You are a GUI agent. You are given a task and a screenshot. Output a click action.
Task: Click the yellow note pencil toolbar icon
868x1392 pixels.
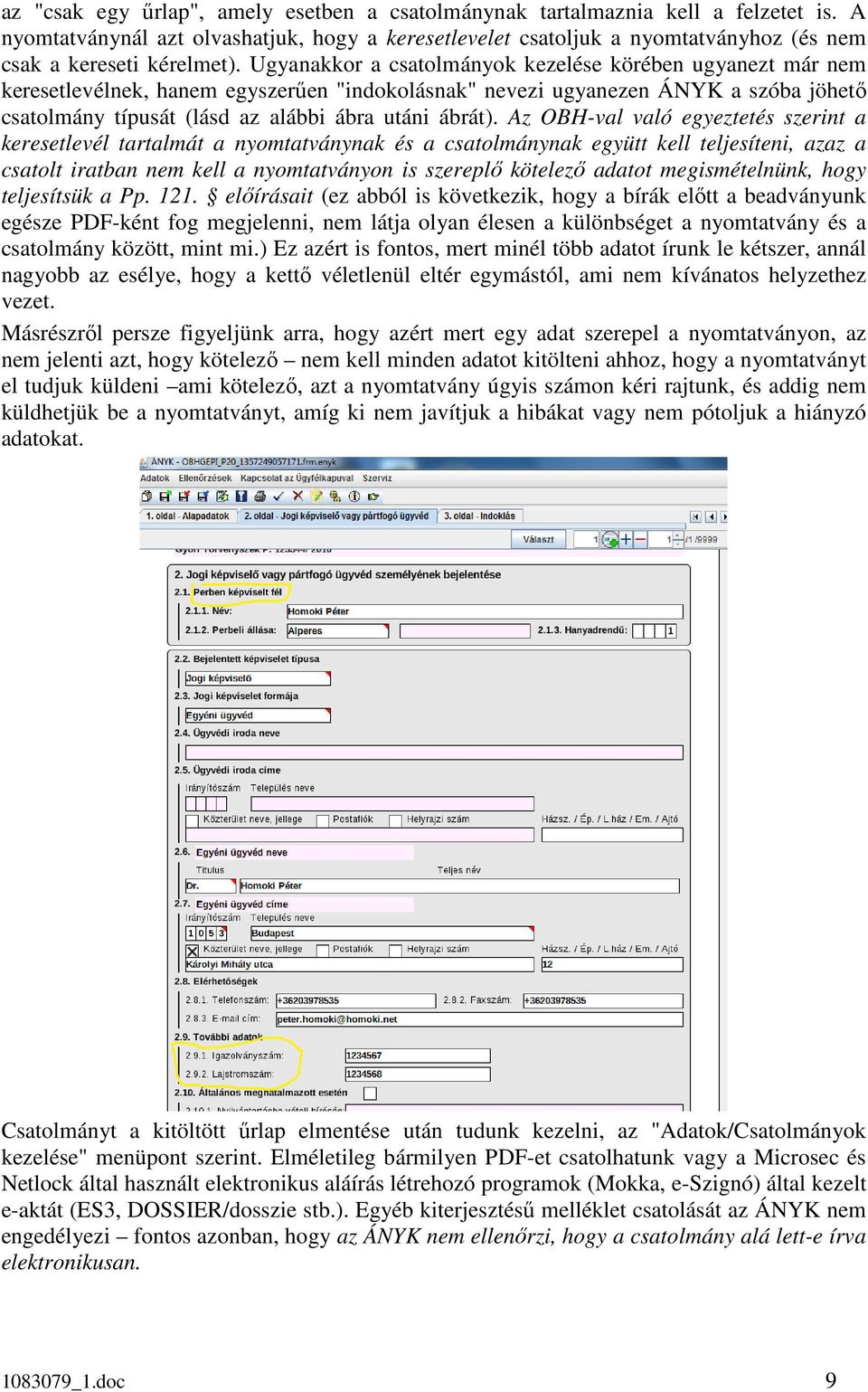pyautogui.click(x=316, y=496)
